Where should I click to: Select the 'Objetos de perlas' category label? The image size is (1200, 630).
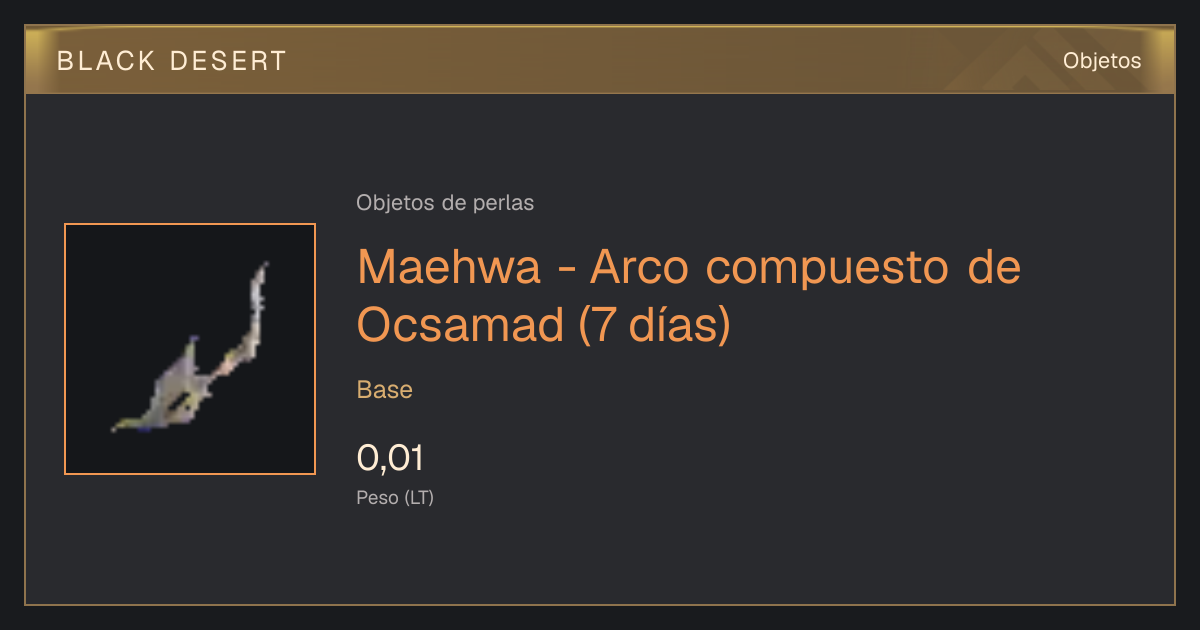point(445,203)
